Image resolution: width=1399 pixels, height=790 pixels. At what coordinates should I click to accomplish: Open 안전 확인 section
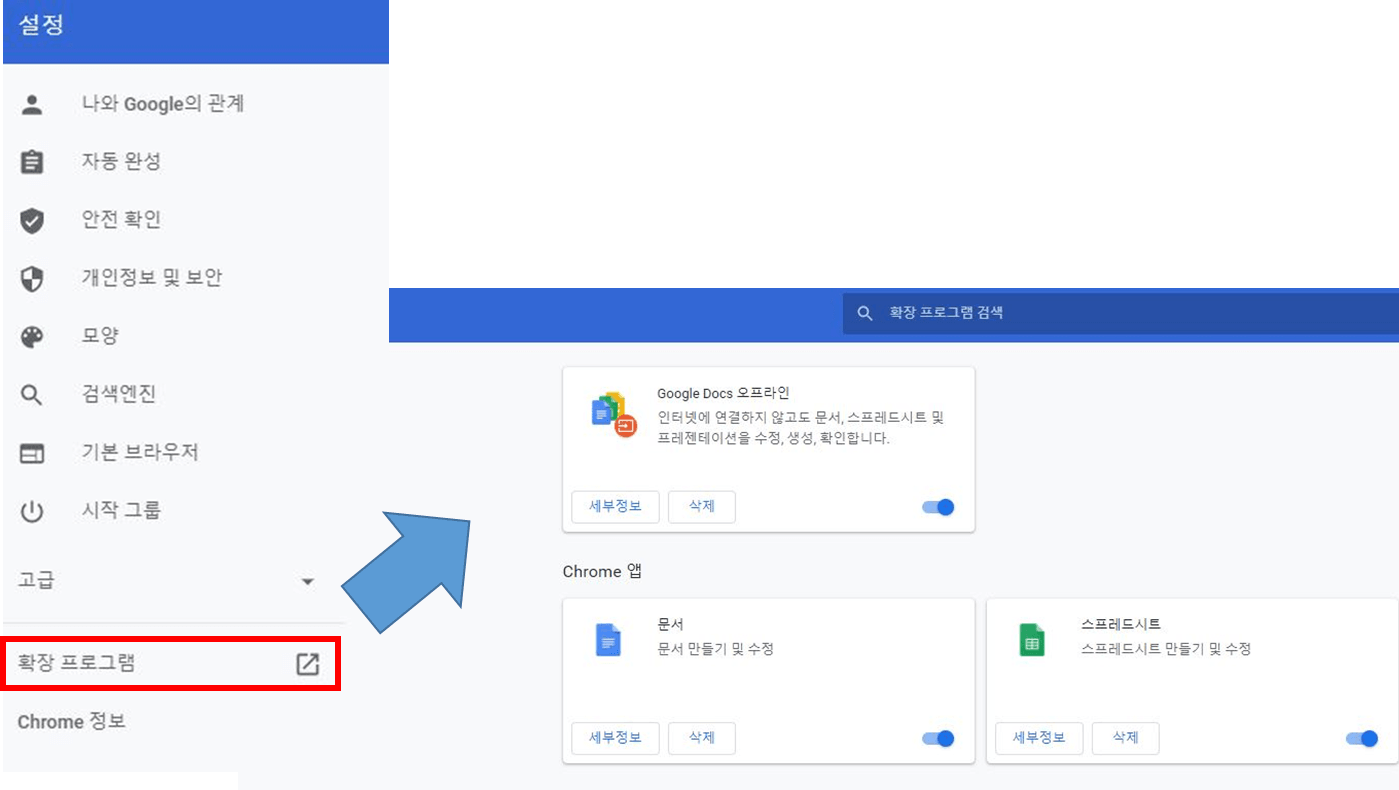point(121,219)
